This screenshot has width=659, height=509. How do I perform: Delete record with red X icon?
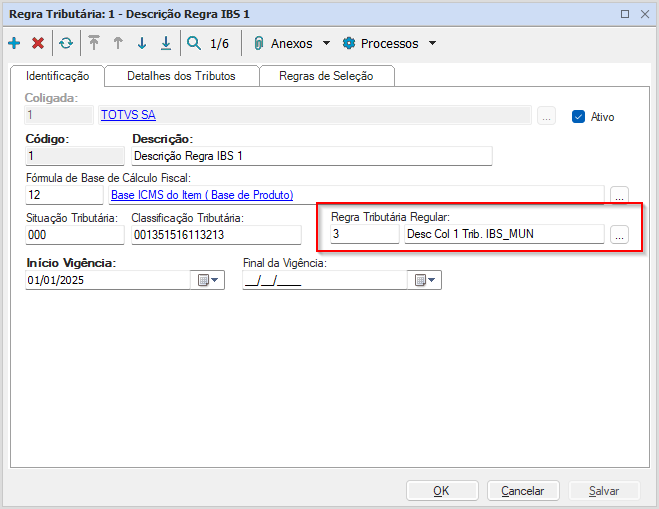(x=38, y=43)
